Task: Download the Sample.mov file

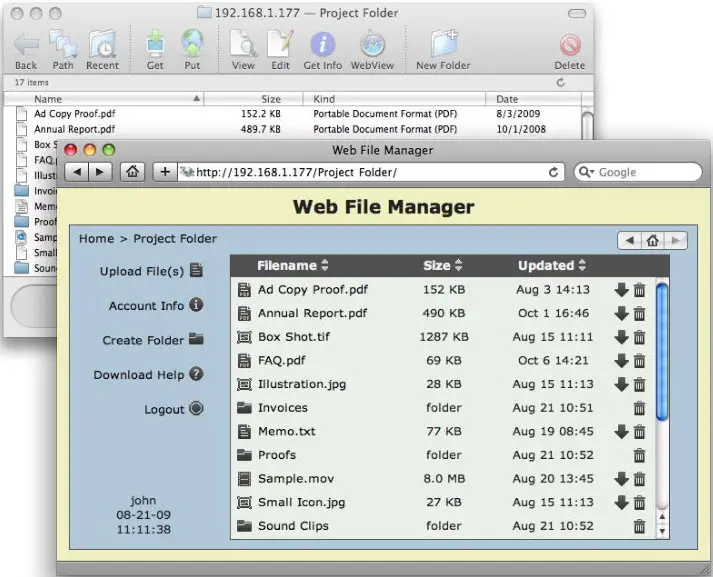Action: point(621,479)
